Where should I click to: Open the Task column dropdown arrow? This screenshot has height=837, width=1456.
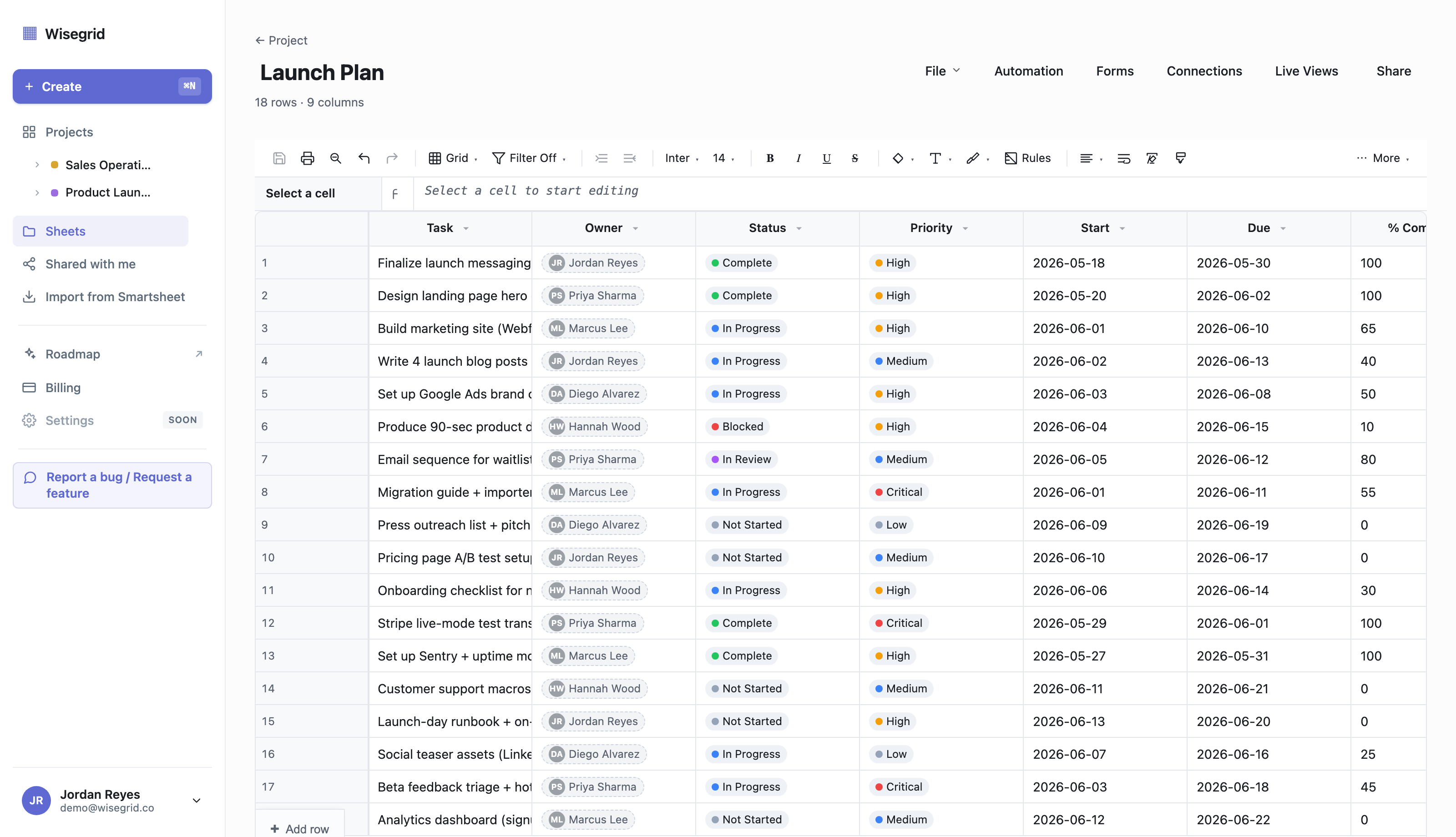click(x=465, y=228)
